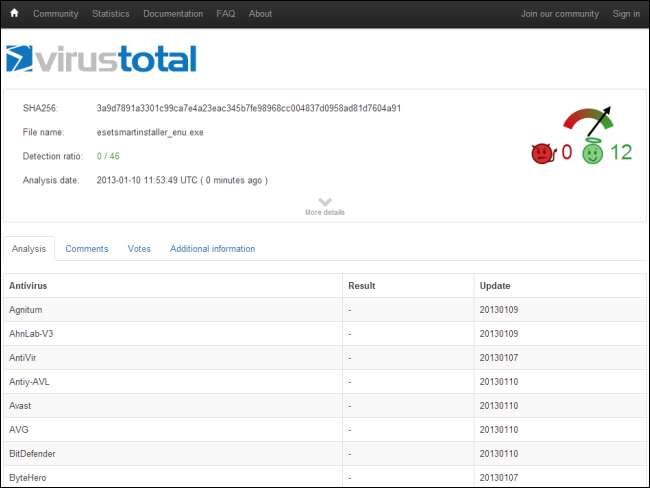Click the green angel harmless vote icon
This screenshot has height=488, width=650.
click(x=593, y=153)
